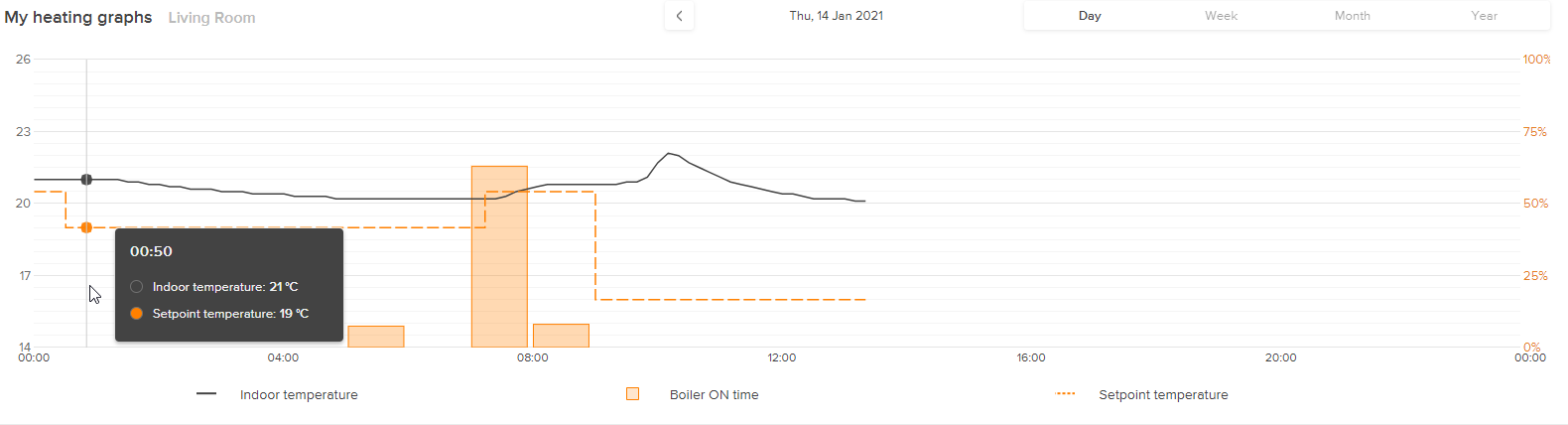Toggle Indoor temperature series via legend label
1568x425 pixels.
(x=299, y=395)
